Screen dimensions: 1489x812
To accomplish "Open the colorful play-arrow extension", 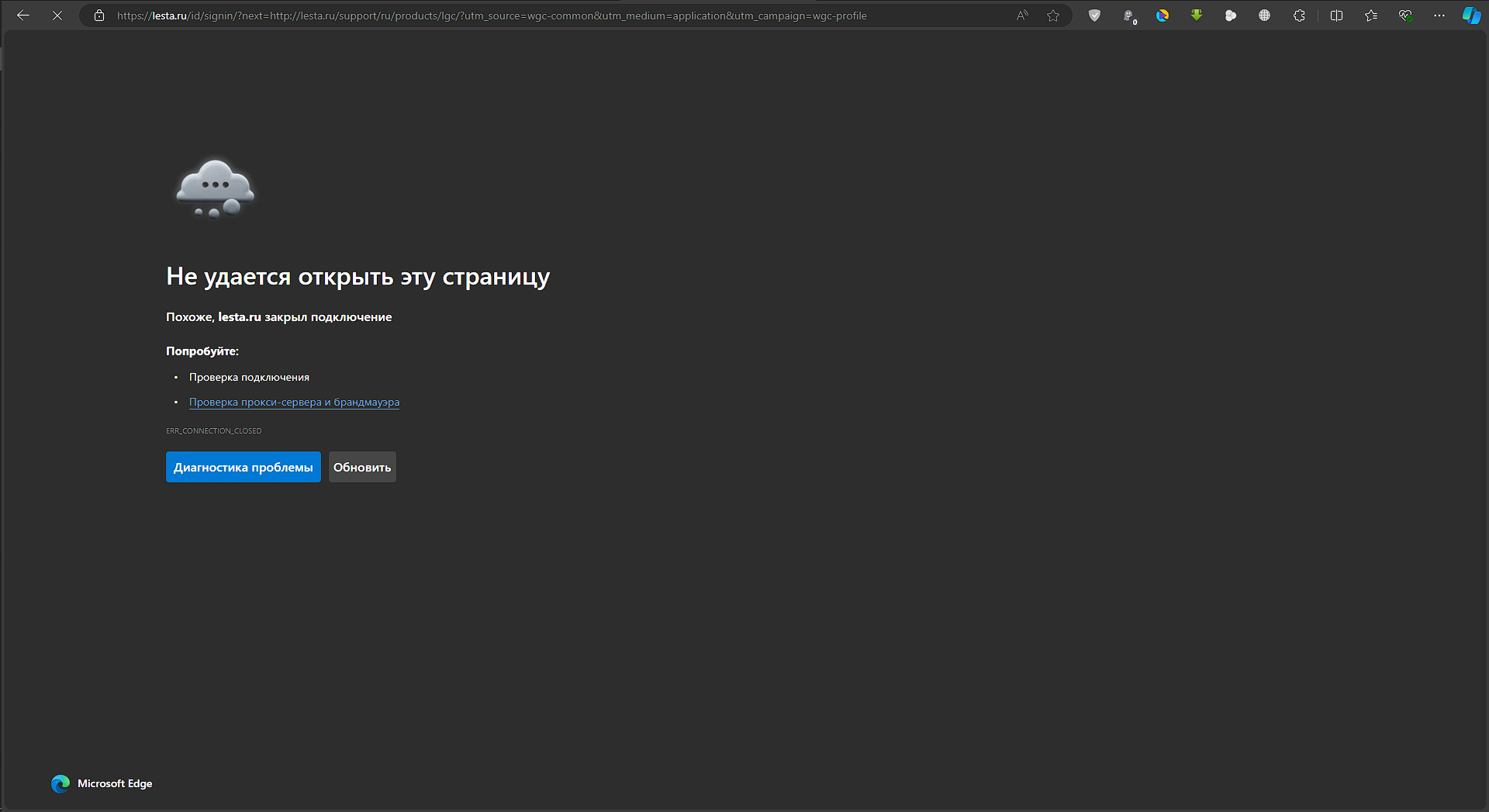I will pyautogui.click(x=1163, y=16).
